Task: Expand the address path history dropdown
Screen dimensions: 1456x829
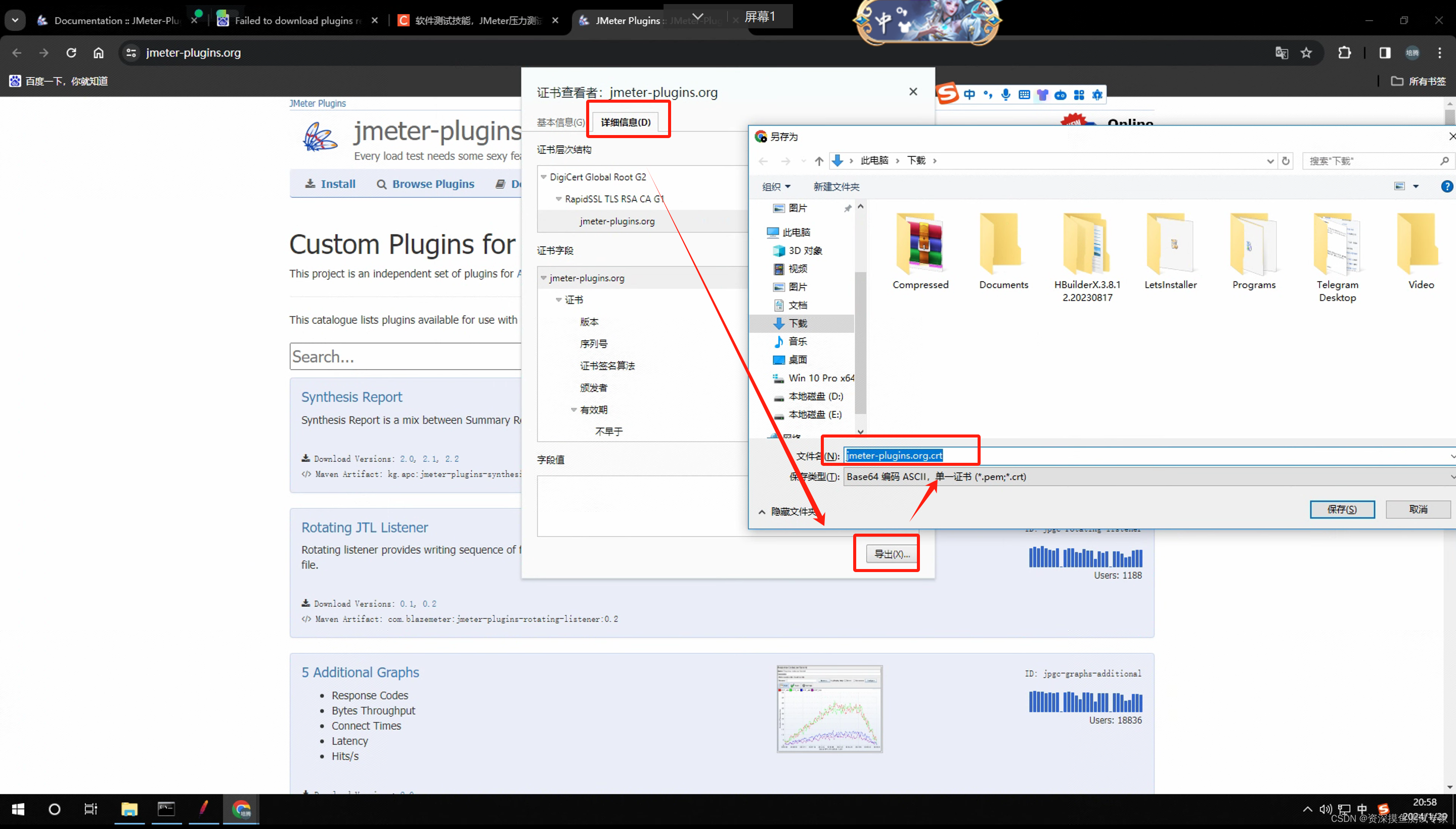Action: point(1270,160)
